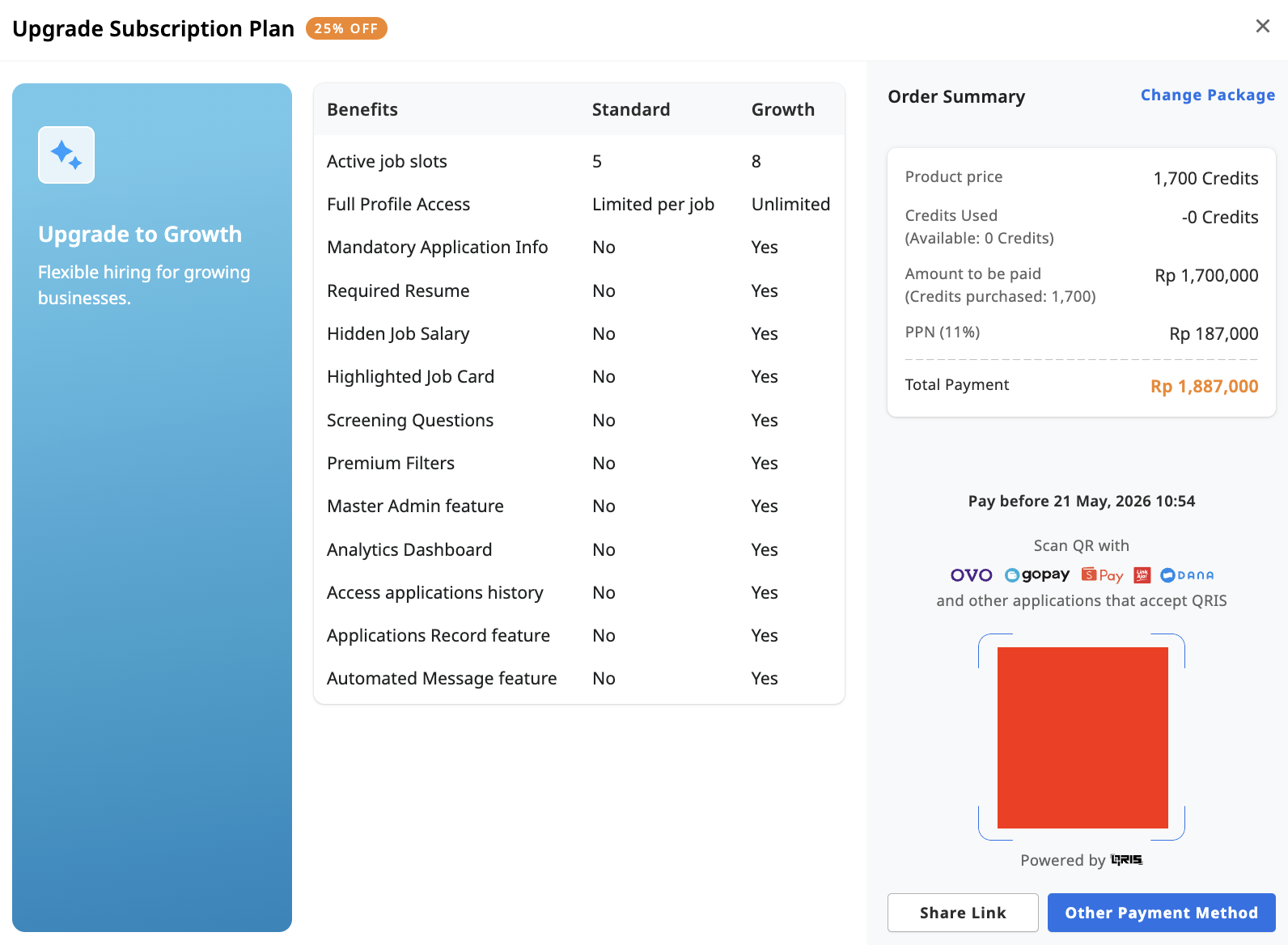Image resolution: width=1288 pixels, height=945 pixels.
Task: Click the GoPay payment logo
Action: click(x=1037, y=574)
